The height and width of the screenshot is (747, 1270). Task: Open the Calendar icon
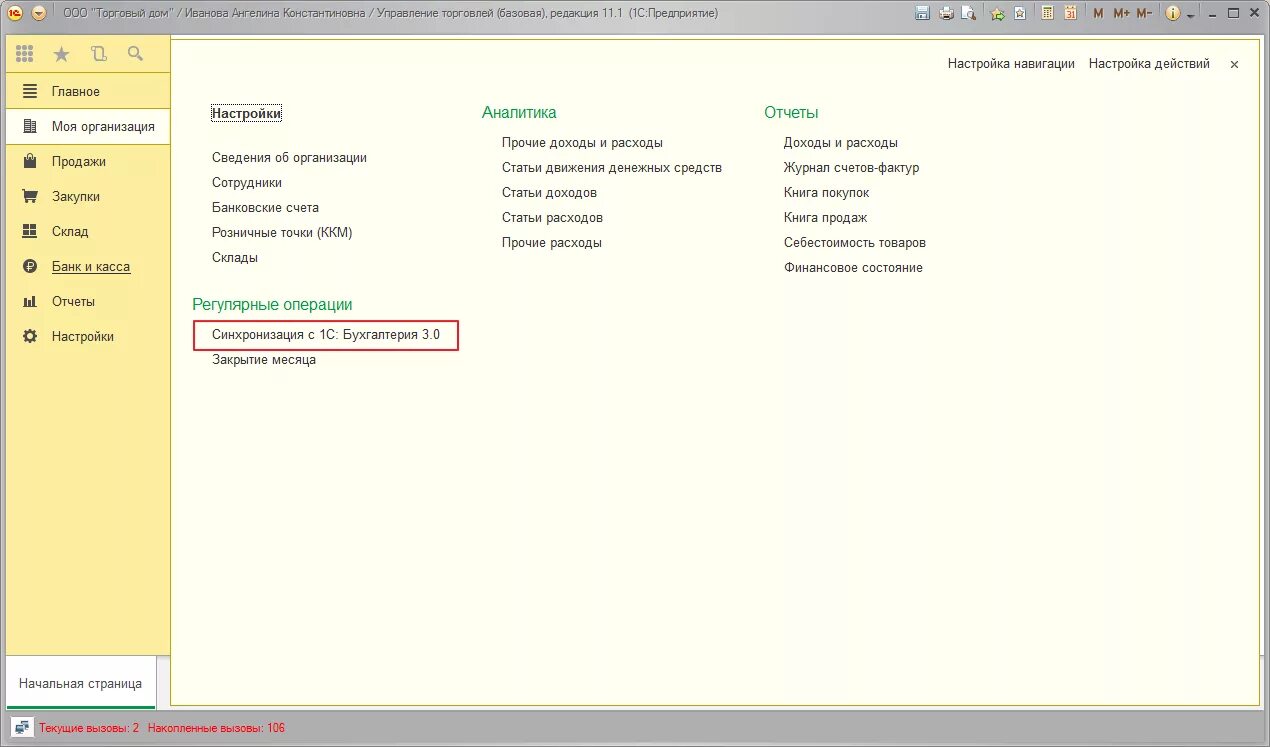pos(1071,13)
